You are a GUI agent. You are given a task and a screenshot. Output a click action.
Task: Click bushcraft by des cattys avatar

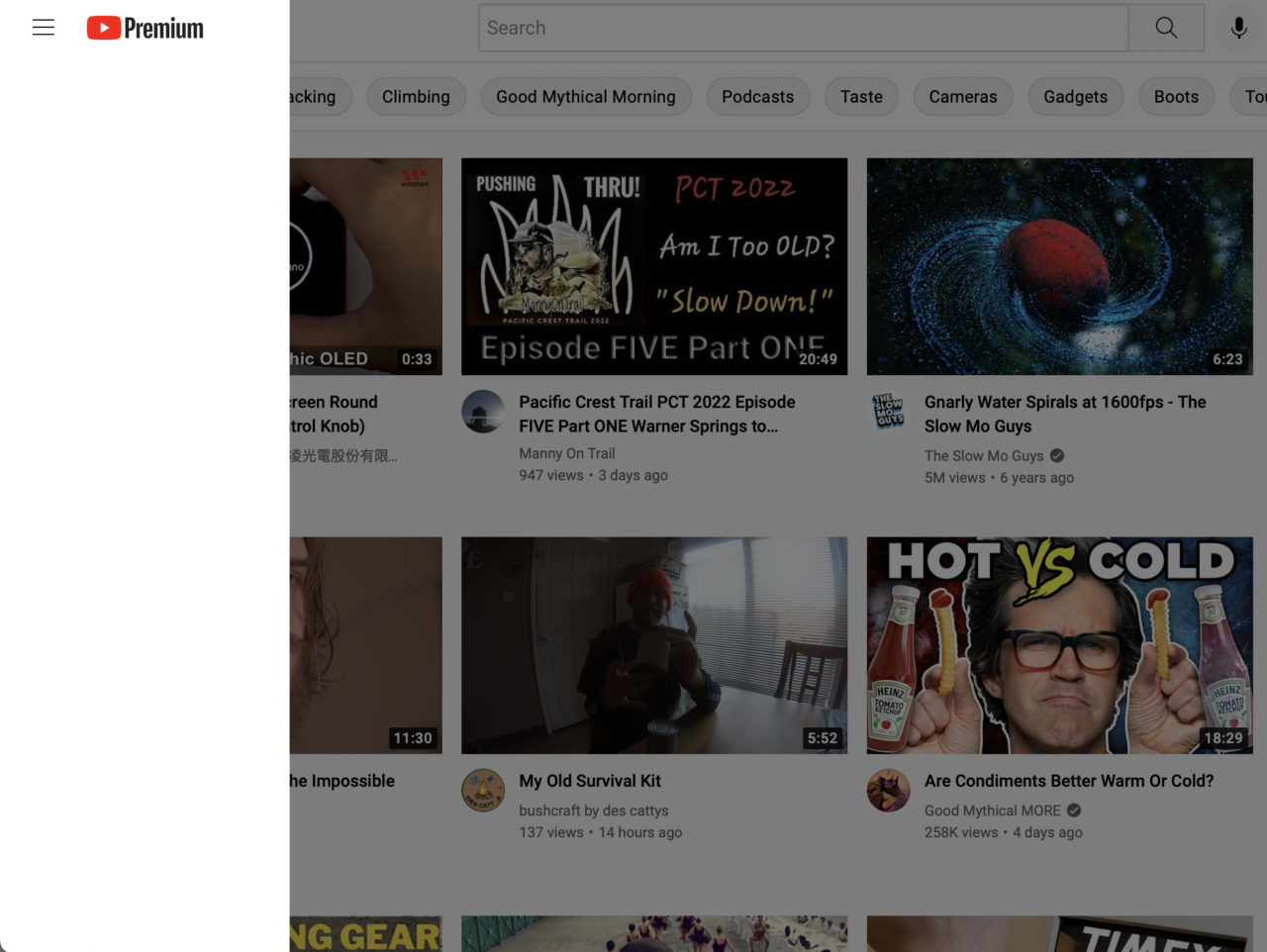coord(483,791)
